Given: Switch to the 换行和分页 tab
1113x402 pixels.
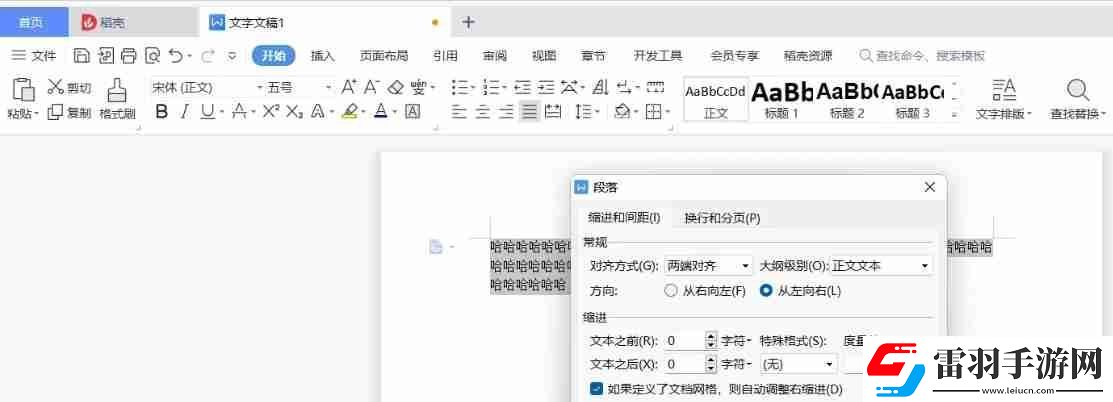Looking at the screenshot, I should (x=722, y=218).
